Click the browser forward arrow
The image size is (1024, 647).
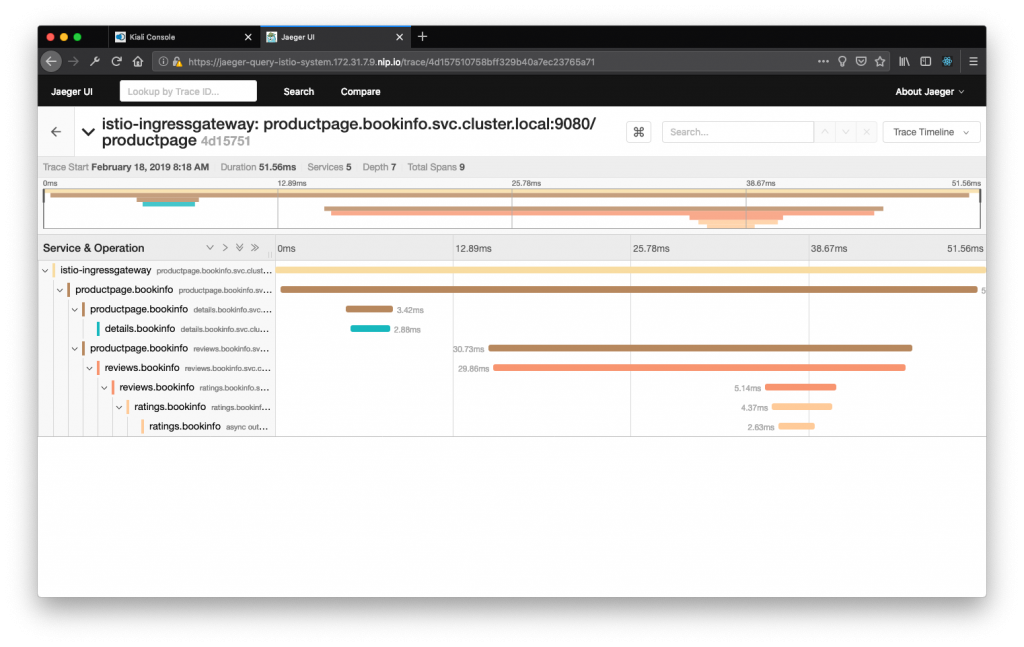coord(73,61)
